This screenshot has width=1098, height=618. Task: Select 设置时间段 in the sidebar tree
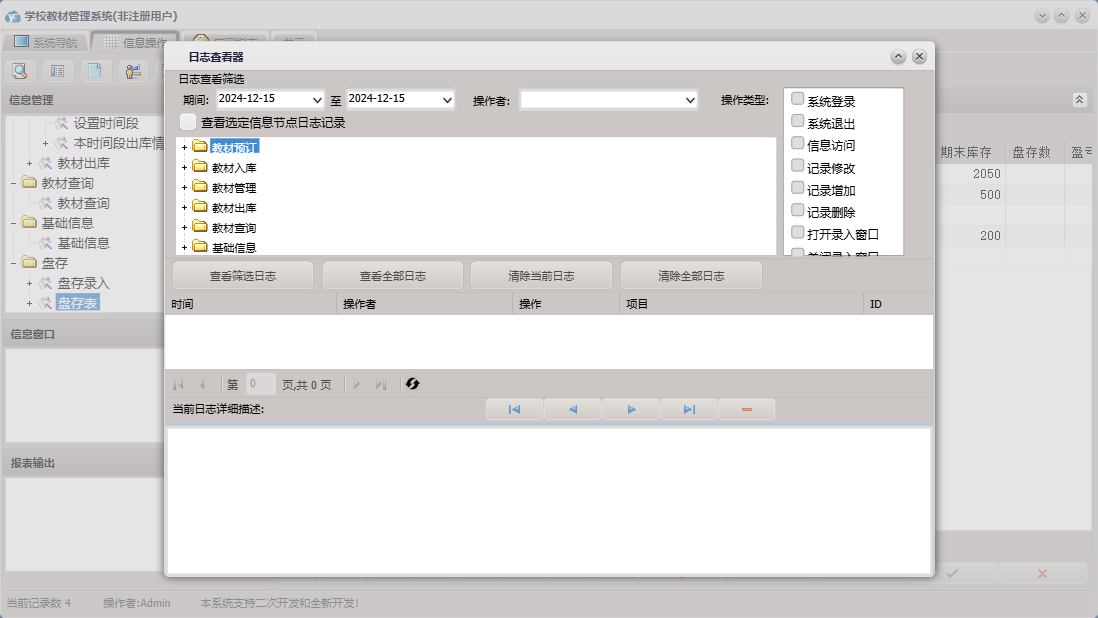point(106,123)
